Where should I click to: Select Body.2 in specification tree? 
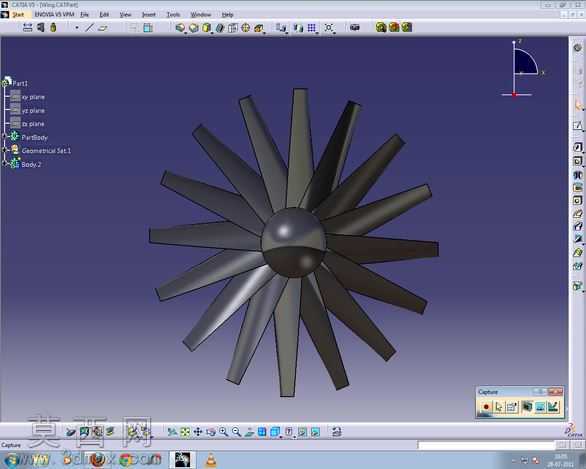point(31,164)
